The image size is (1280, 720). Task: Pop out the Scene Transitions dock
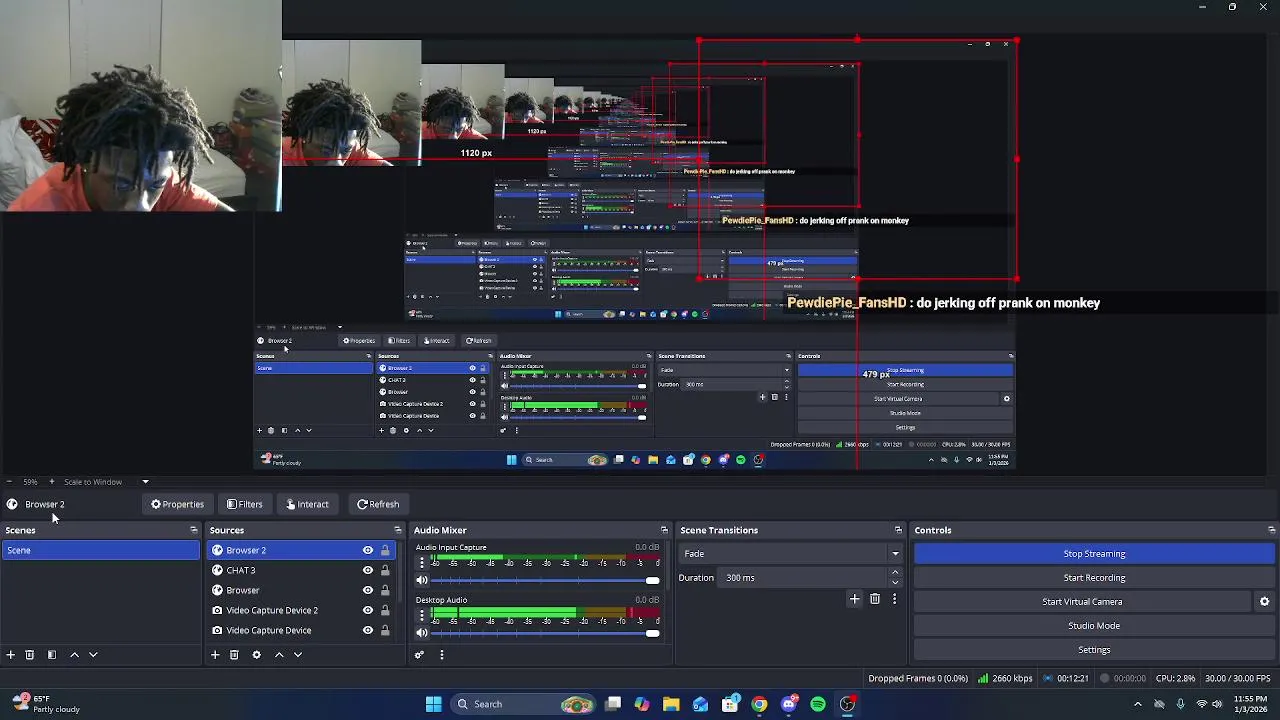pos(898,530)
